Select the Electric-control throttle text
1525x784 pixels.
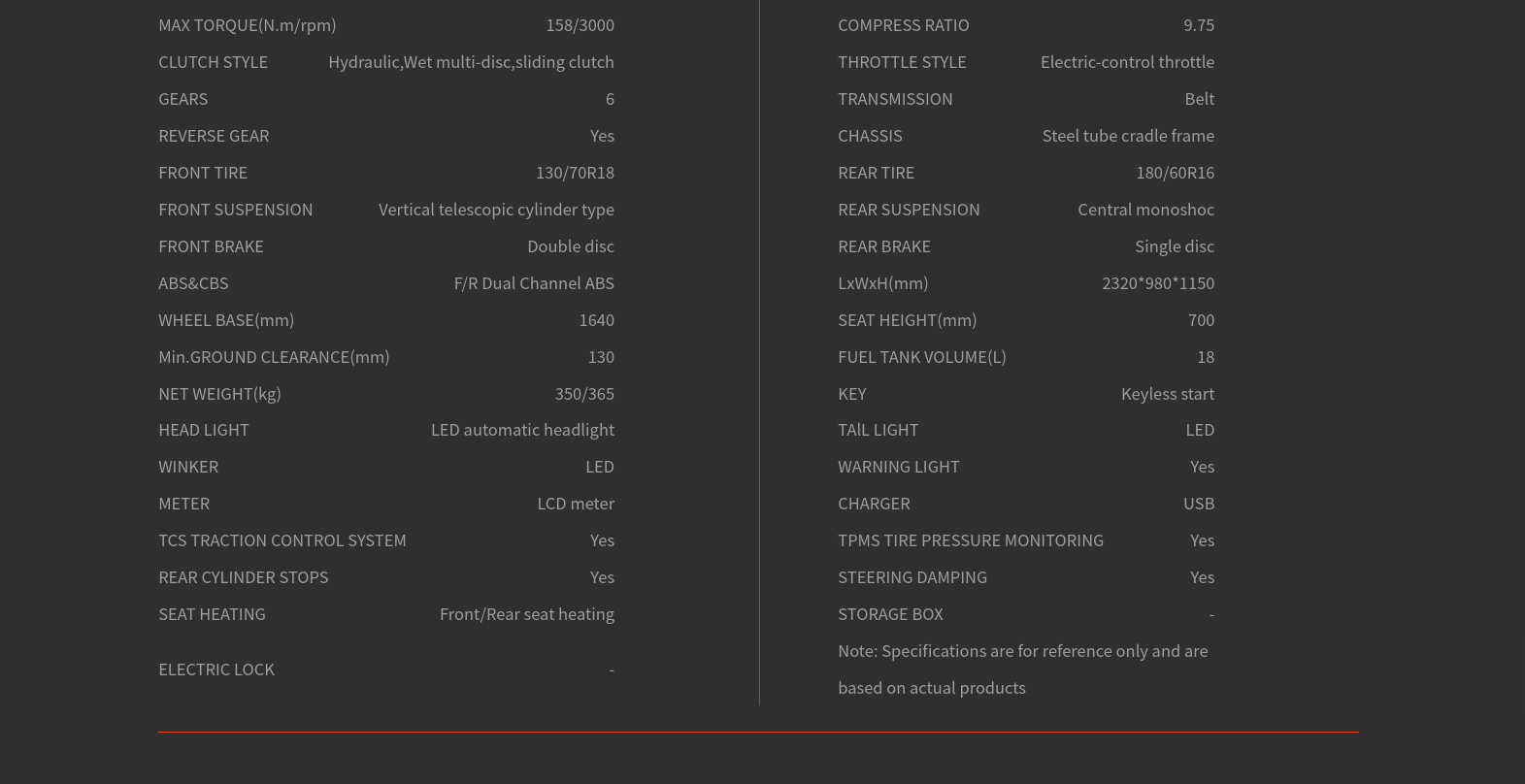(1127, 62)
